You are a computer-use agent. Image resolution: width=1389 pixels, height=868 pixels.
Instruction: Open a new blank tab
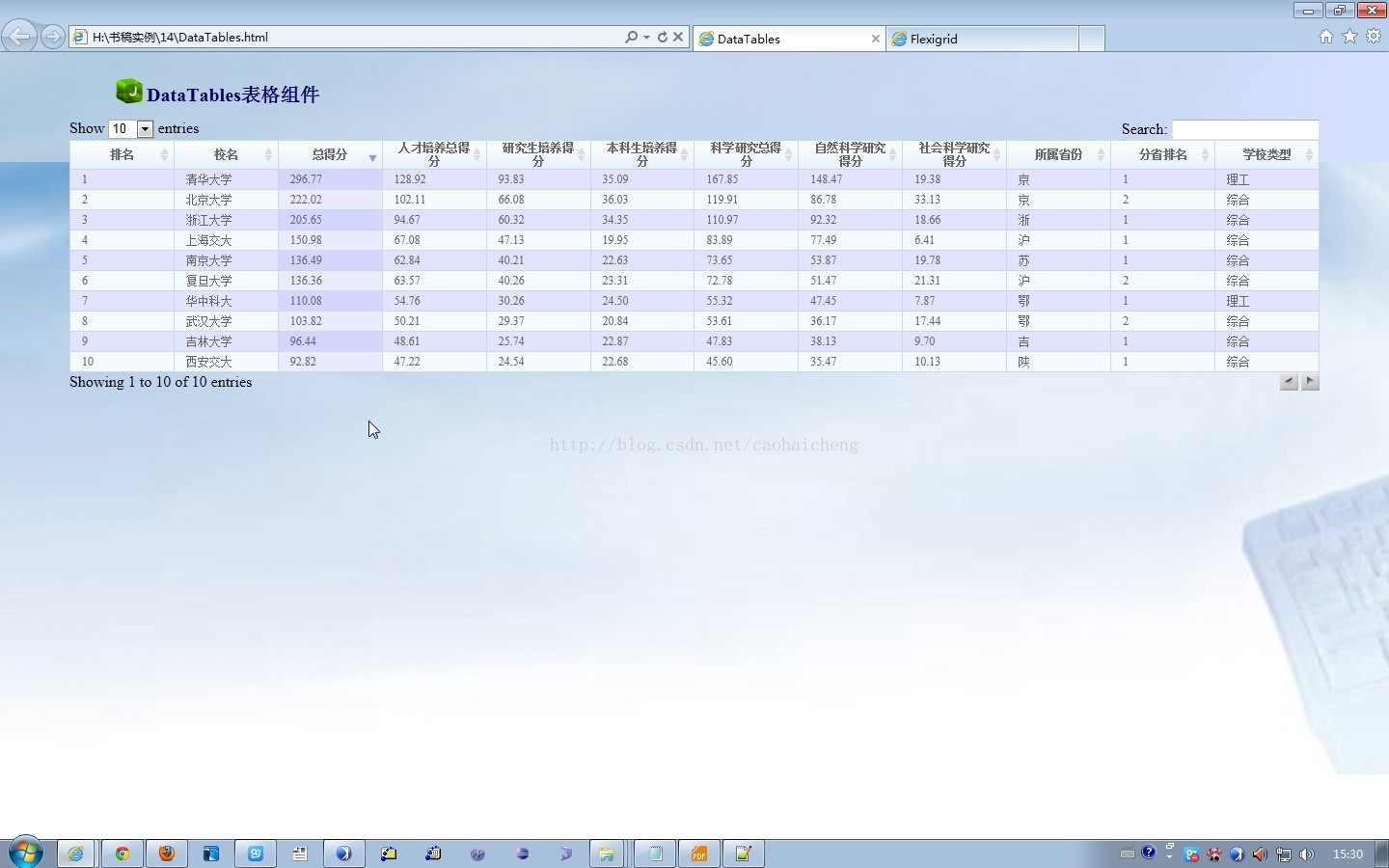click(1091, 39)
